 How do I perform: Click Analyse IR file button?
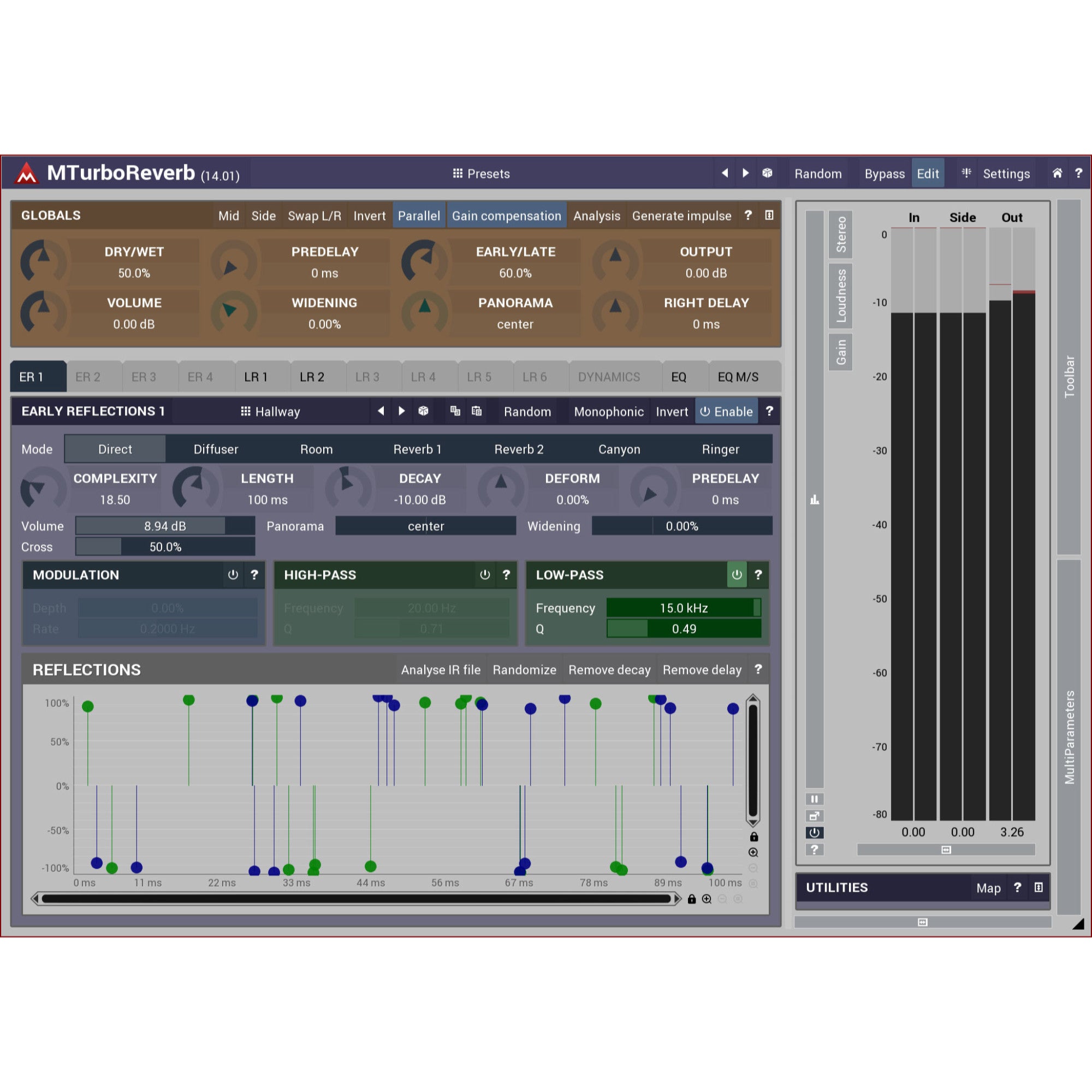coord(440,670)
